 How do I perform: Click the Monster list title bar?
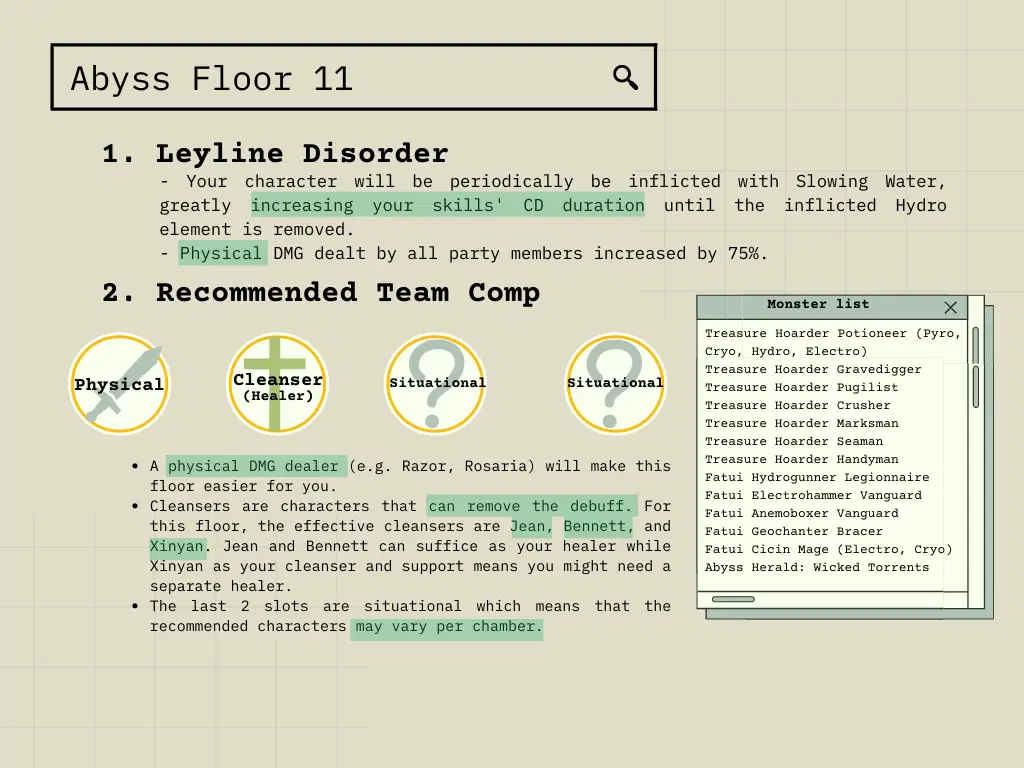point(817,305)
